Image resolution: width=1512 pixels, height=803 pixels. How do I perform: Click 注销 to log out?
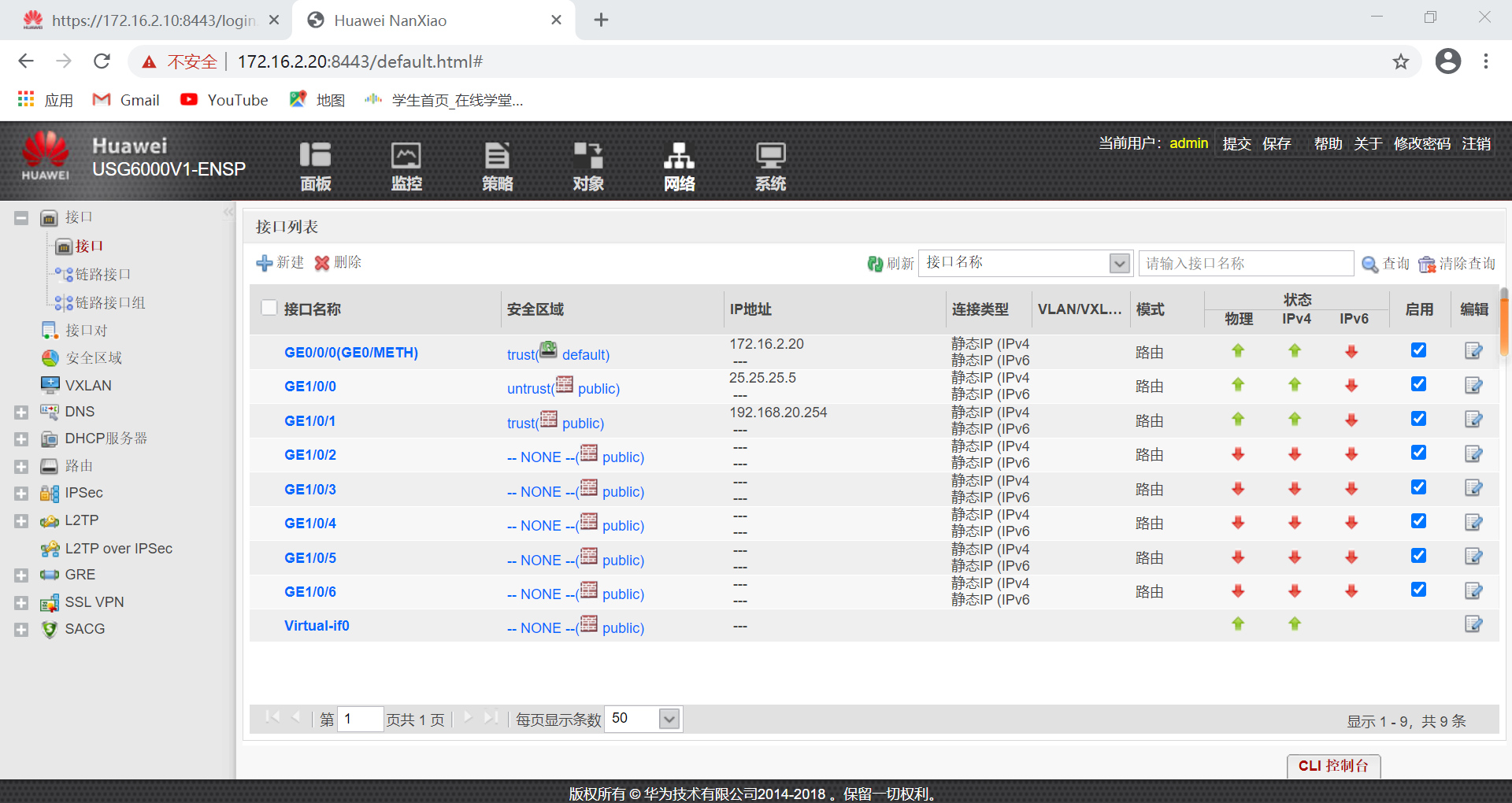point(1476,144)
